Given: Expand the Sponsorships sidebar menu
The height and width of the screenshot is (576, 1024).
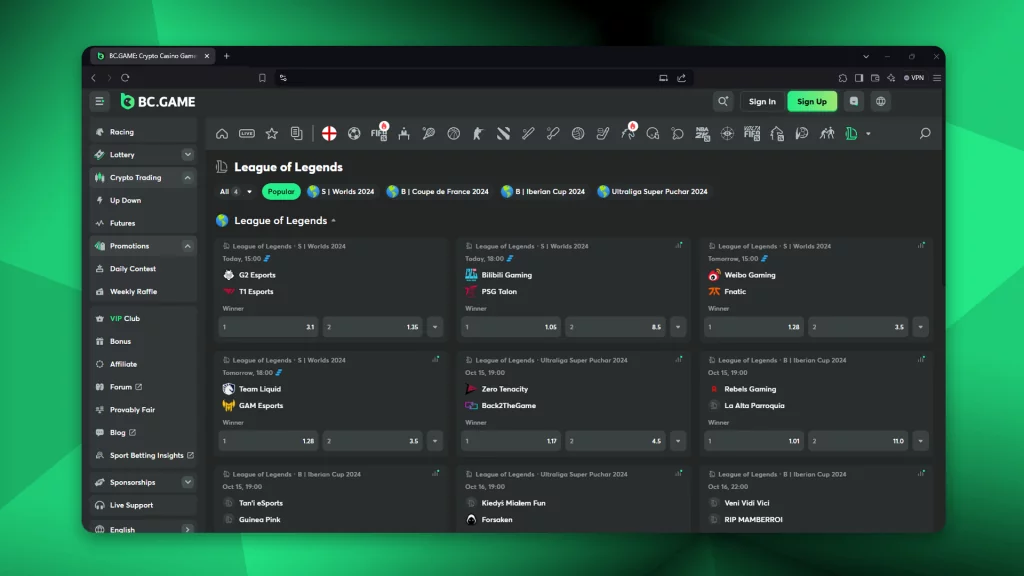Looking at the screenshot, I should 187,483.
